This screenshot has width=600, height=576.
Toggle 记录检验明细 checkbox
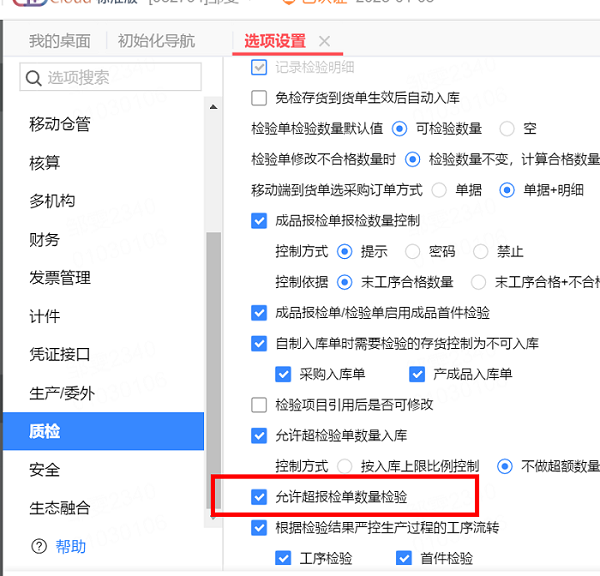(x=259, y=68)
